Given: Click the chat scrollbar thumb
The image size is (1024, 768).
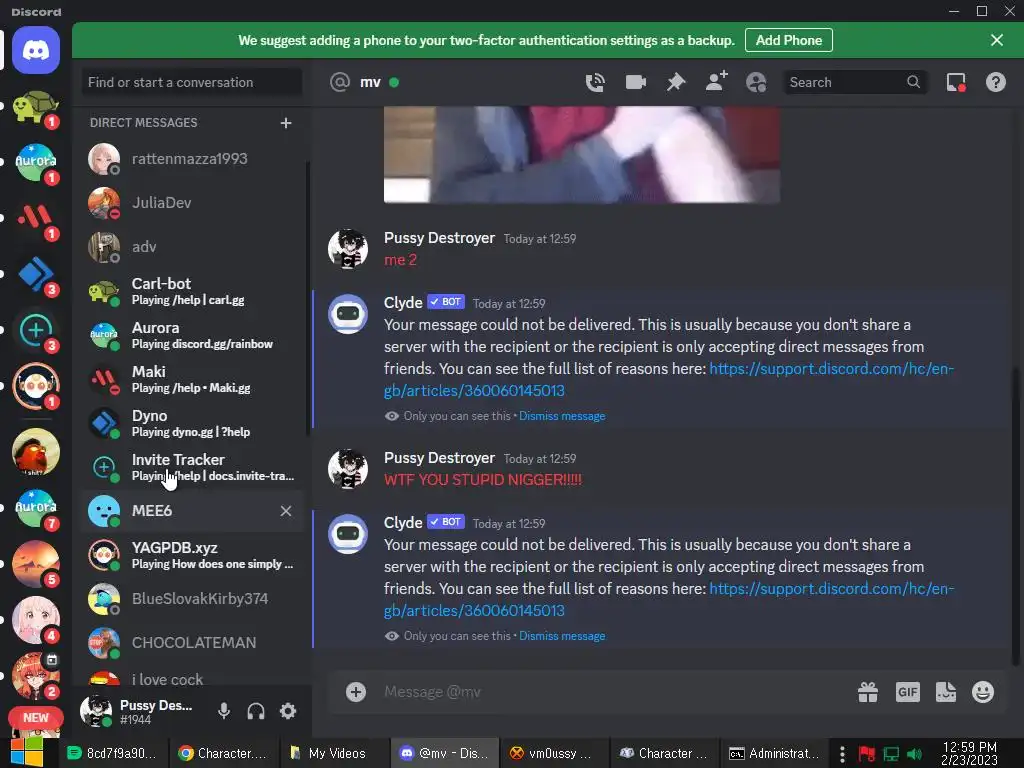Looking at the screenshot, I should pos(1014,516).
